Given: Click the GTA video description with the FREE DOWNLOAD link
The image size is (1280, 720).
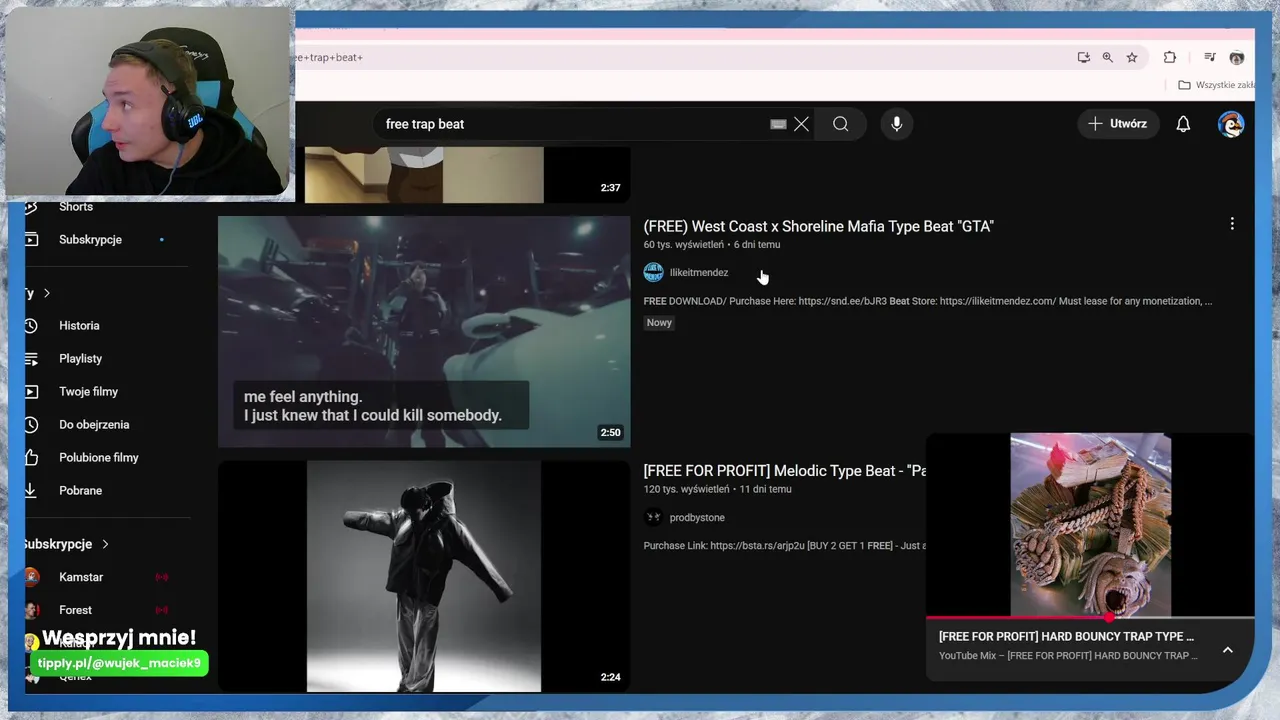Looking at the screenshot, I should coord(928,301).
